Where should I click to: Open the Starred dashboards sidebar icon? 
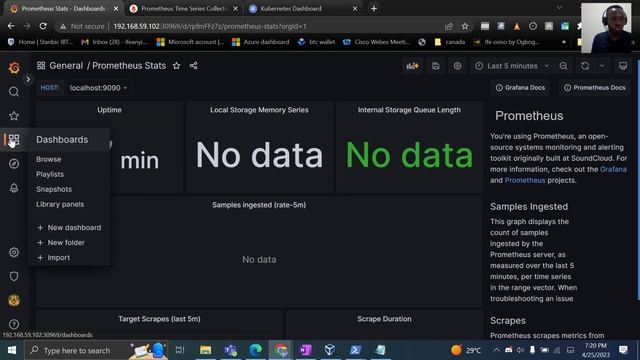[x=14, y=116]
